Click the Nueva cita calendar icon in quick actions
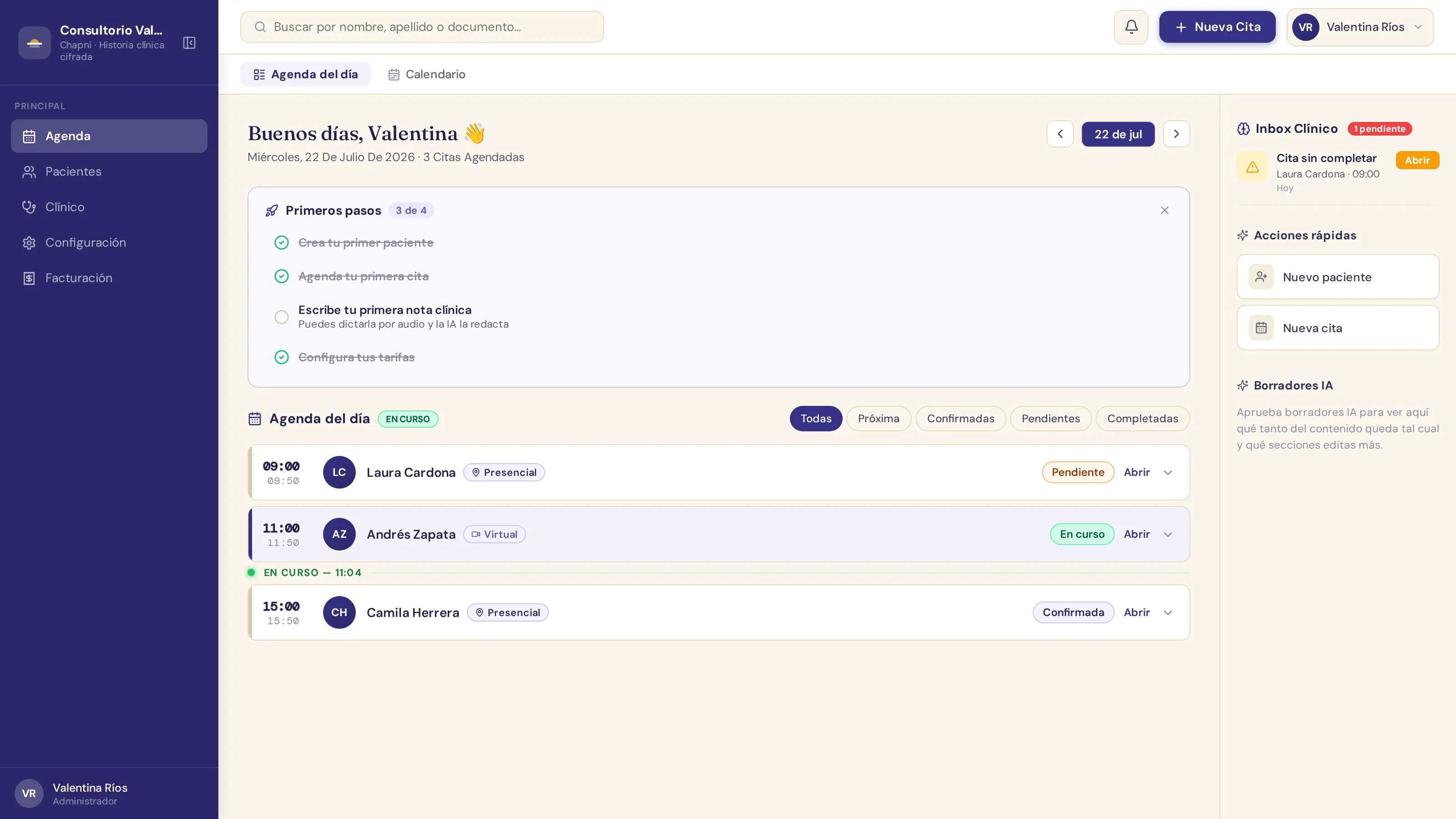 point(1261,328)
